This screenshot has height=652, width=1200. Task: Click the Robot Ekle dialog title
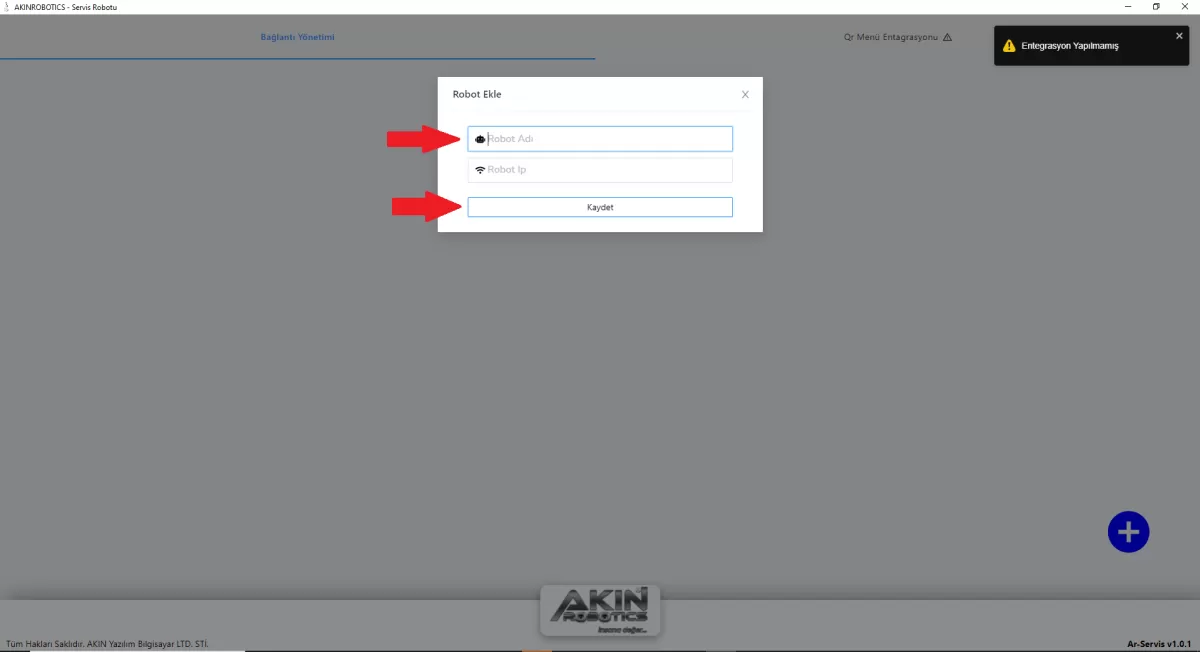(477, 94)
